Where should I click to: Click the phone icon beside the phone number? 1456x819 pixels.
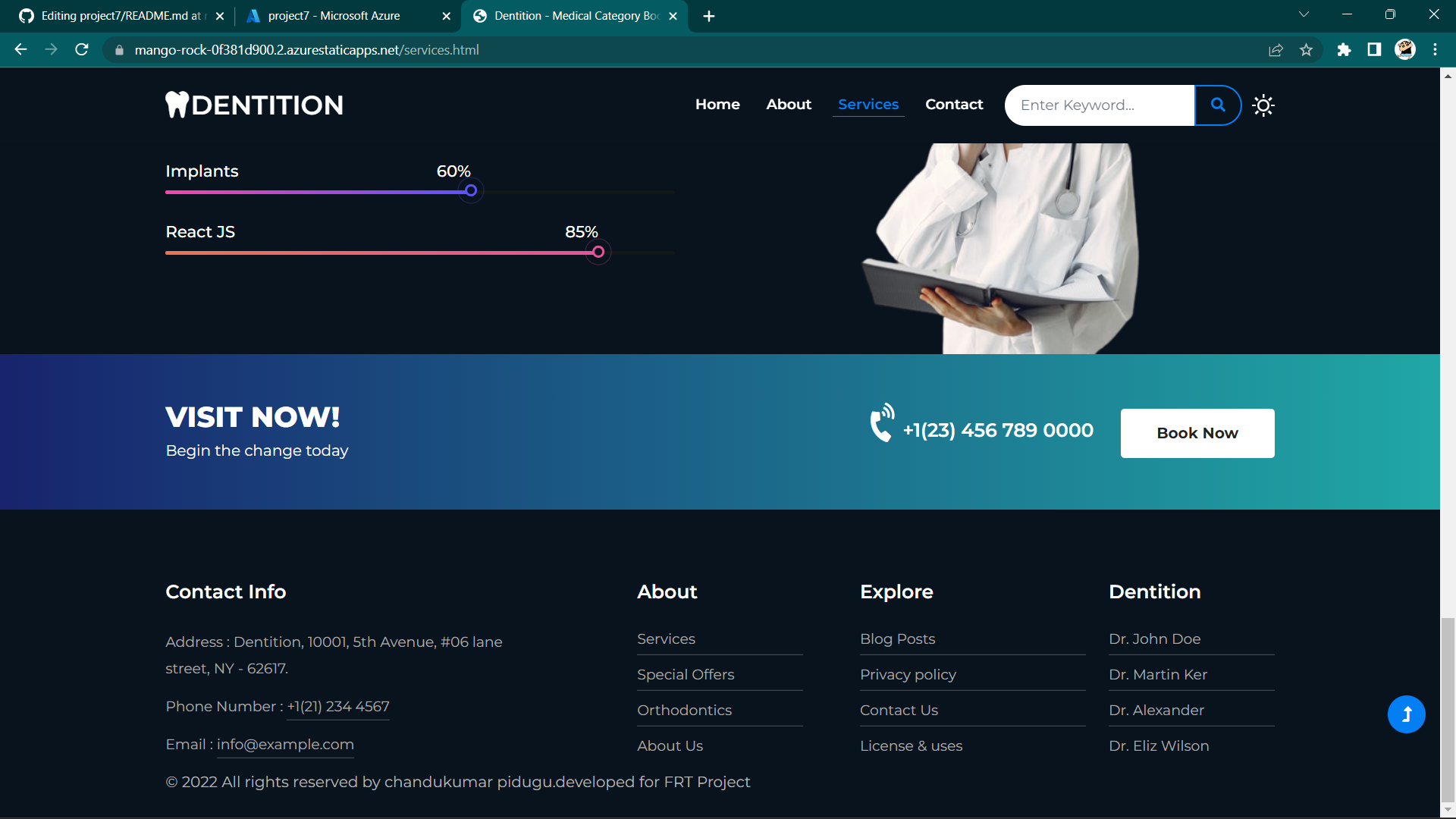click(881, 425)
